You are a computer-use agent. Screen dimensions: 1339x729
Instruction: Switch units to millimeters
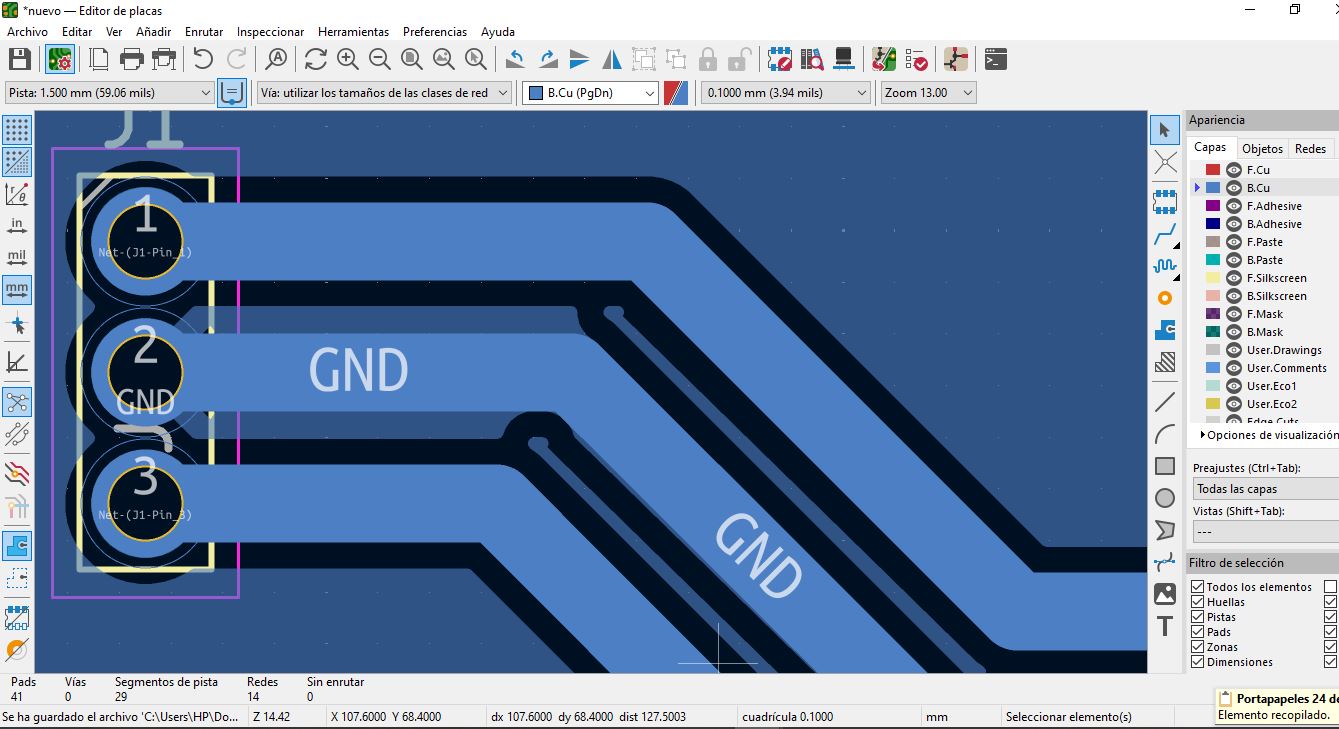17,290
